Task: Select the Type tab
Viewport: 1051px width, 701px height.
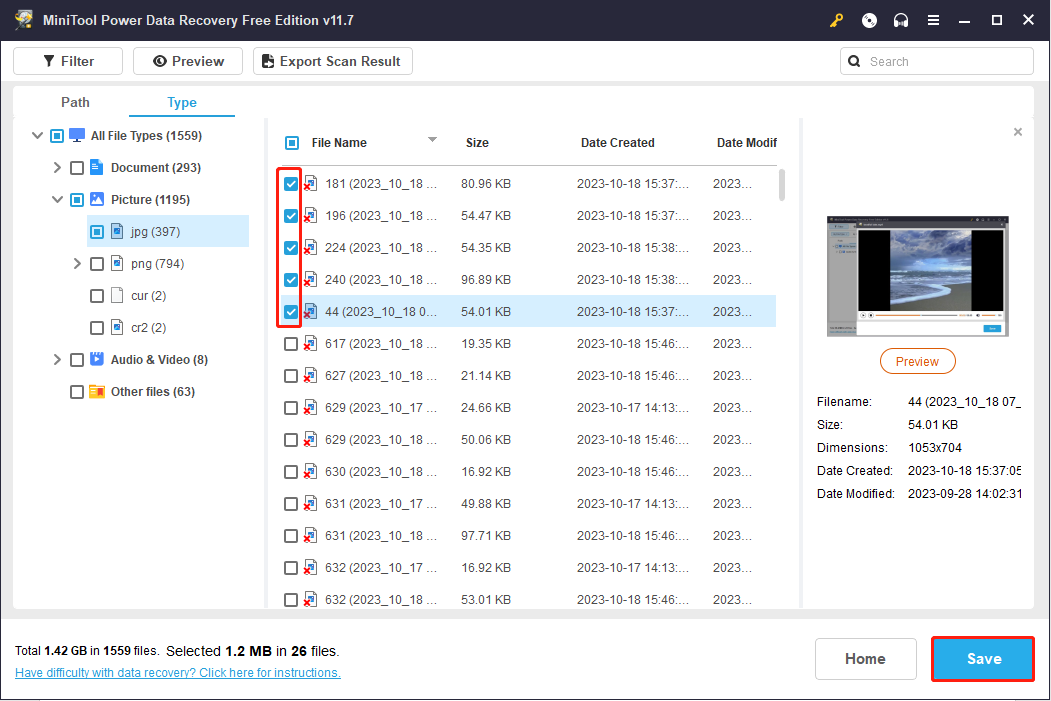Action: click(181, 102)
